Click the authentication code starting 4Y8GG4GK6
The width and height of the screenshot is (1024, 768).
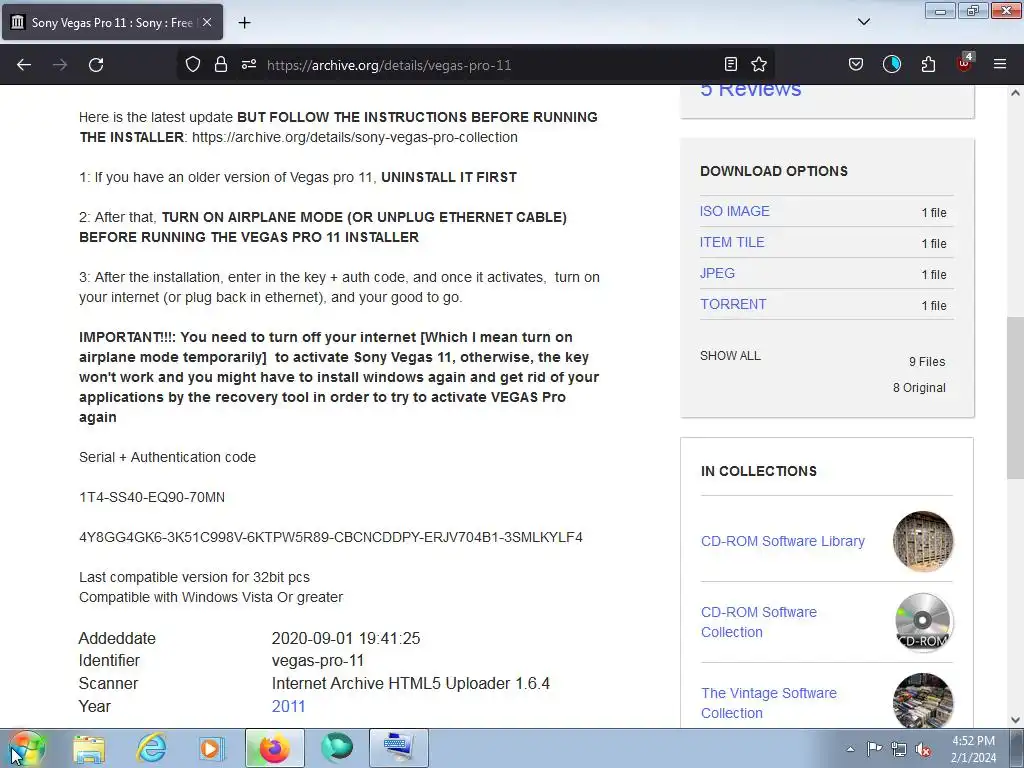(330, 537)
